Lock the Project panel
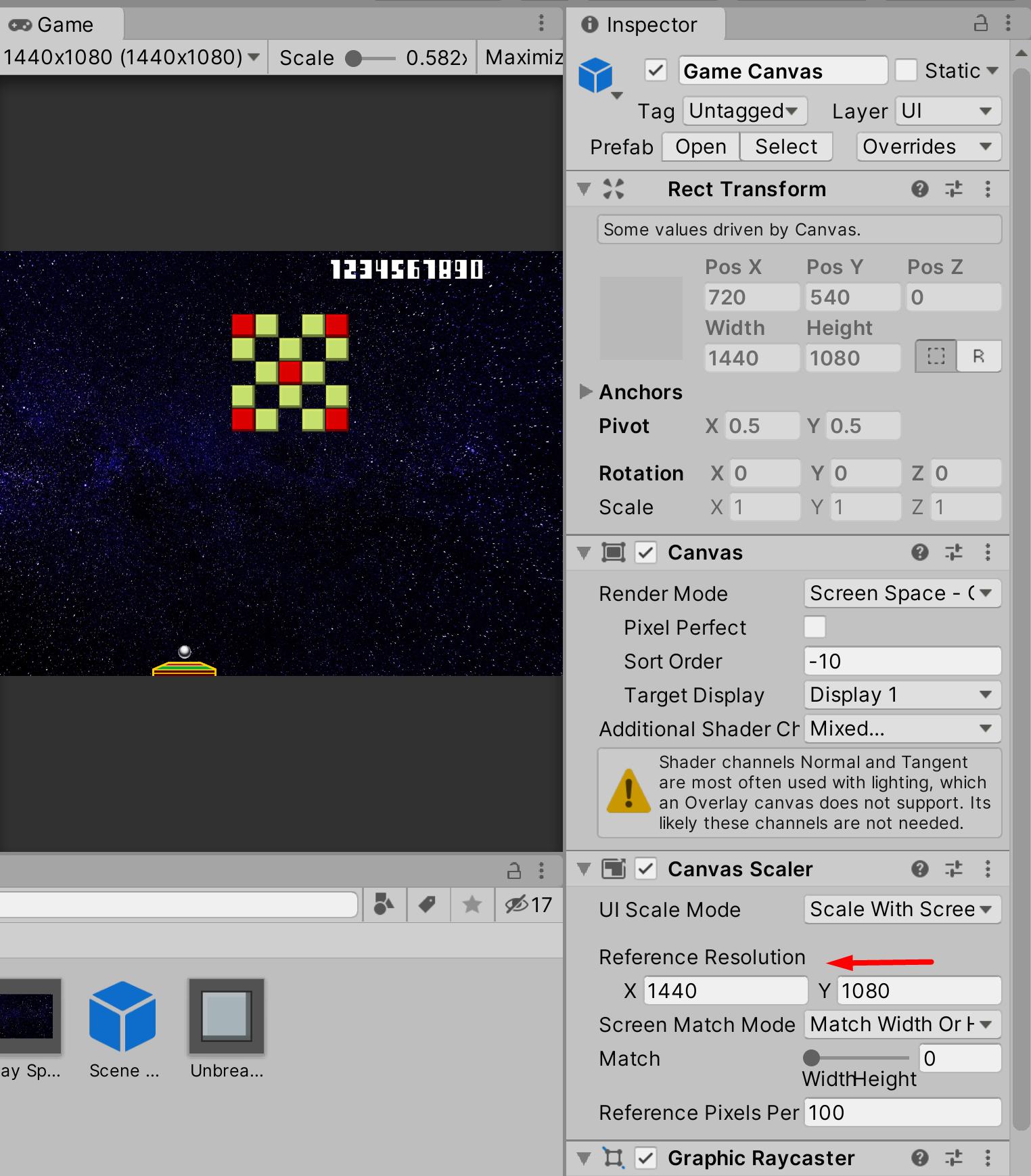Screen dimensions: 1031x1176 [x=514, y=870]
